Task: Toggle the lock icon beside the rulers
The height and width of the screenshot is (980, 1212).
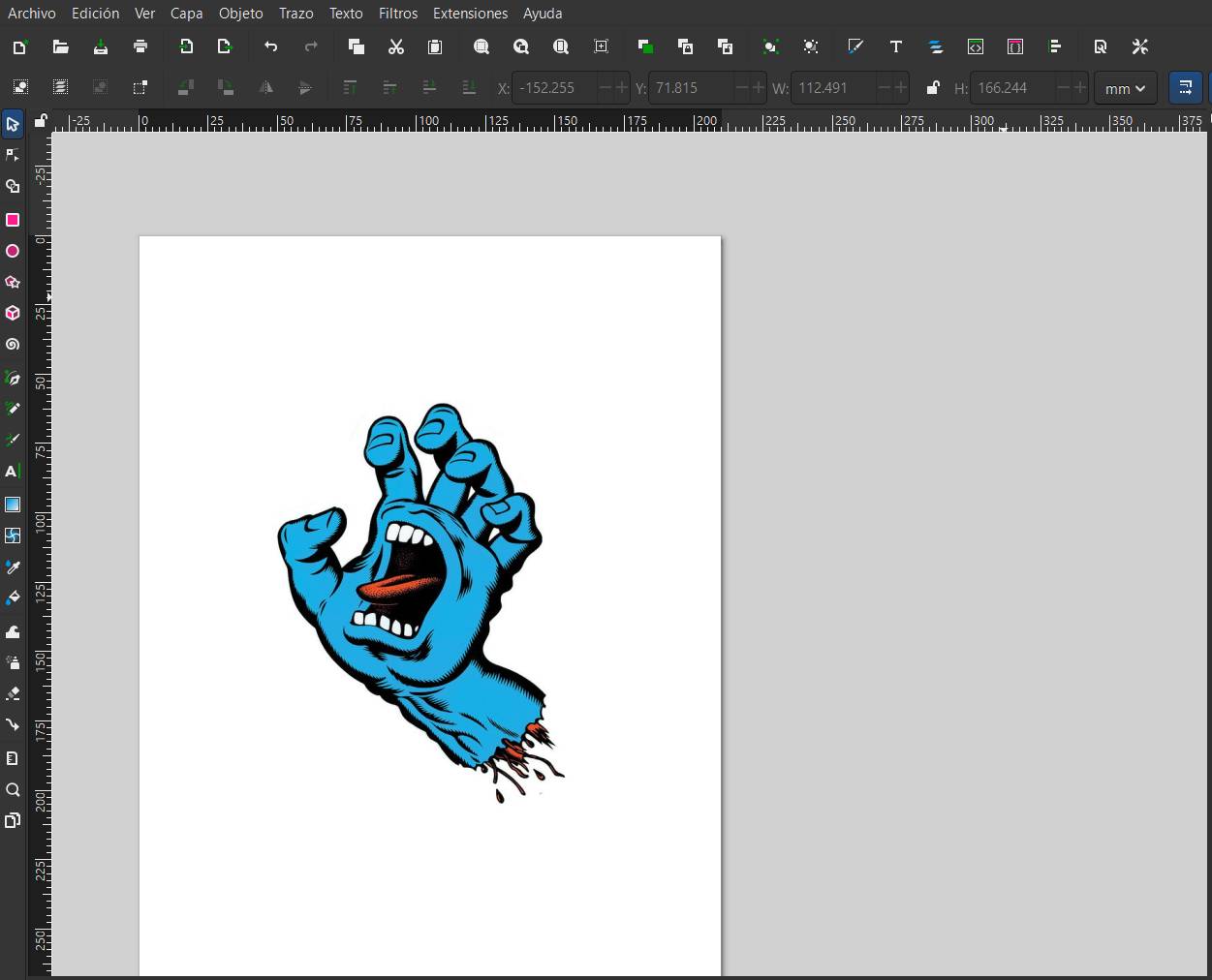Action: (40, 120)
